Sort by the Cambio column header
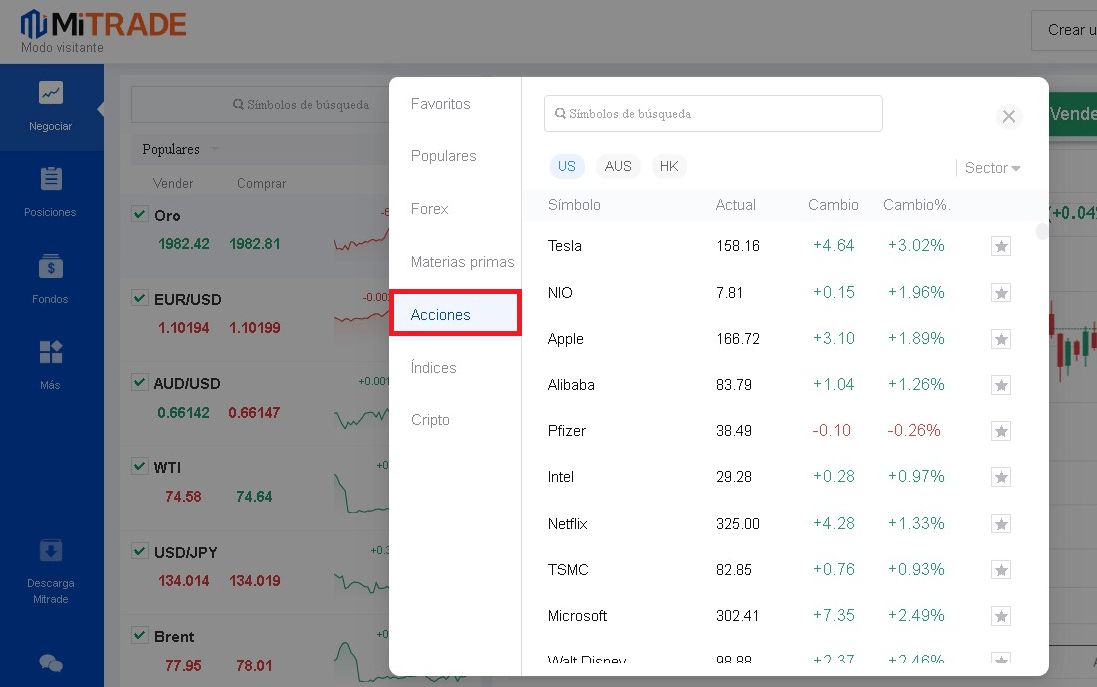 click(x=833, y=205)
